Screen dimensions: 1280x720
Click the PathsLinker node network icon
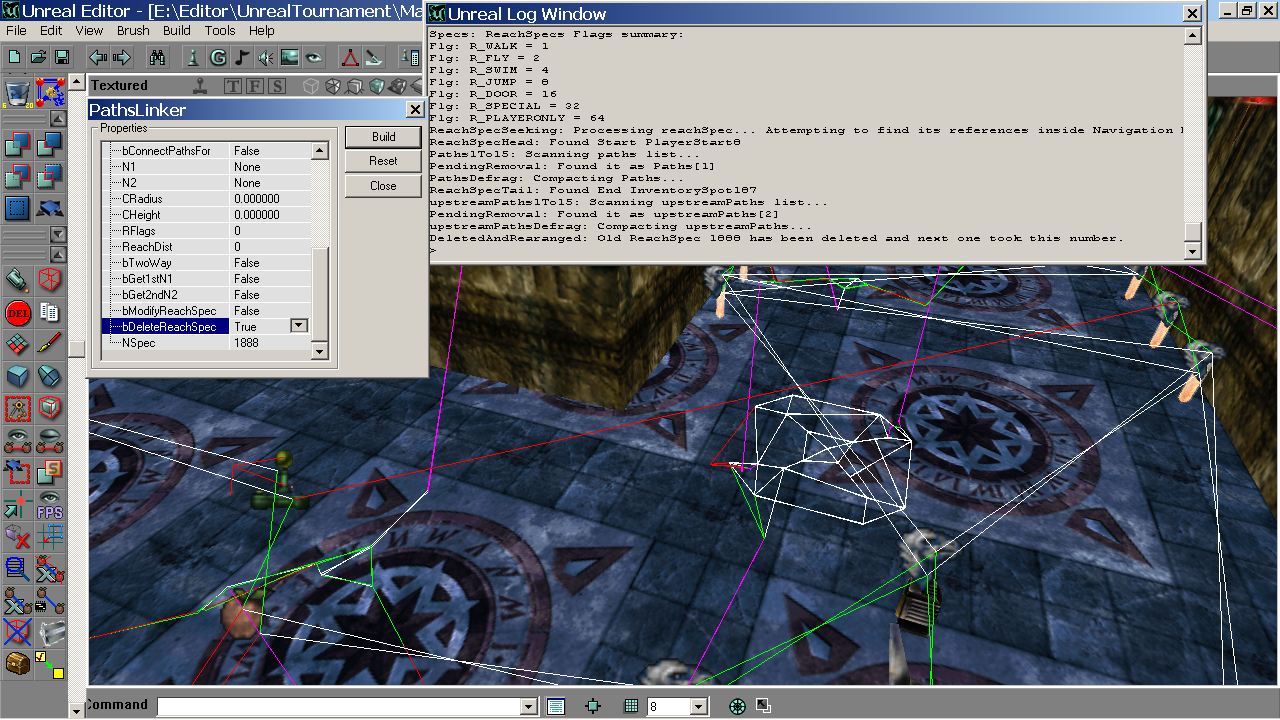pos(49,92)
